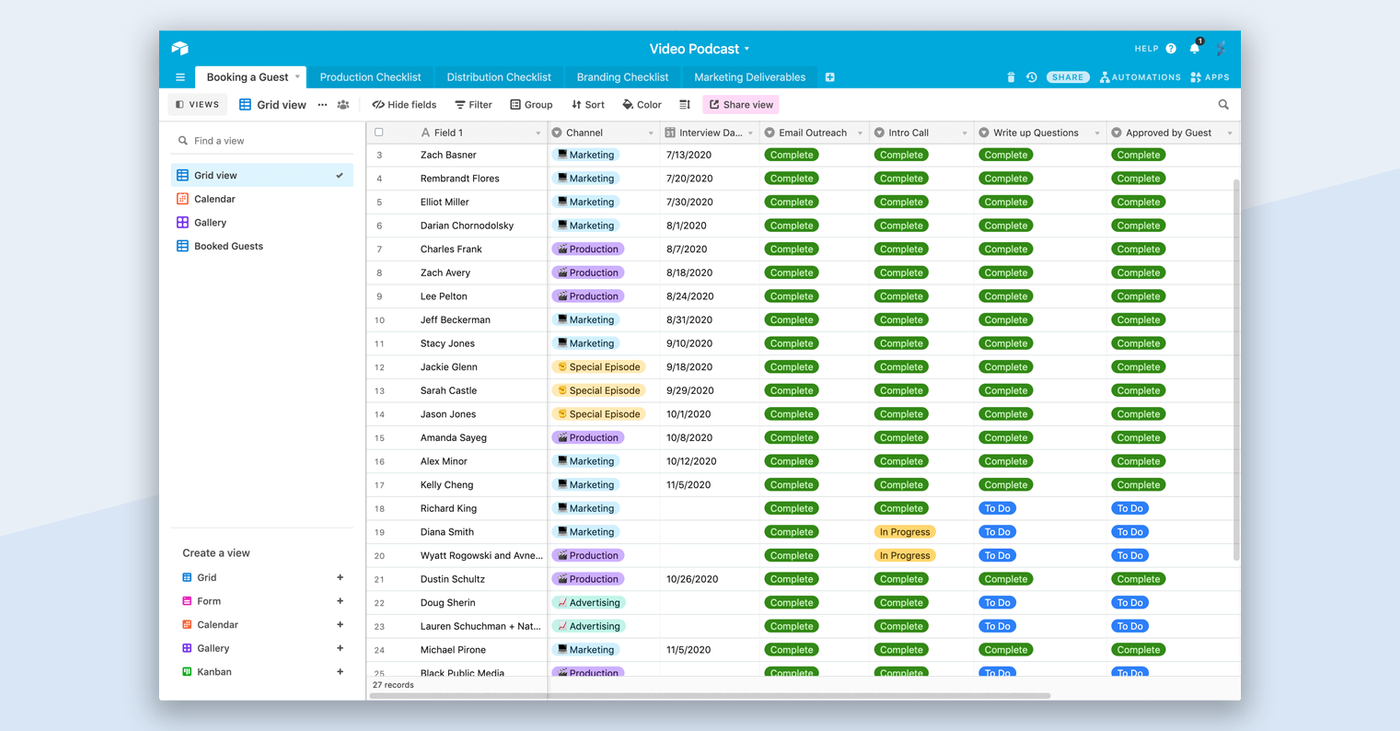Open Calendar view in sidebar
Image resolution: width=1400 pixels, height=731 pixels.
(262, 199)
